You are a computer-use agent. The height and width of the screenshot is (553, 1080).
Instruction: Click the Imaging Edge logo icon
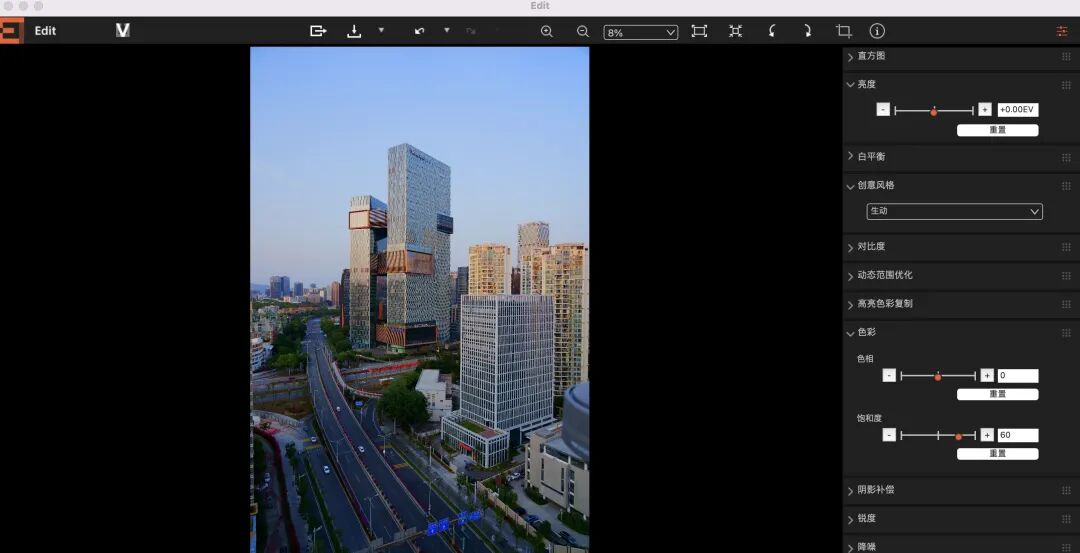[11, 31]
